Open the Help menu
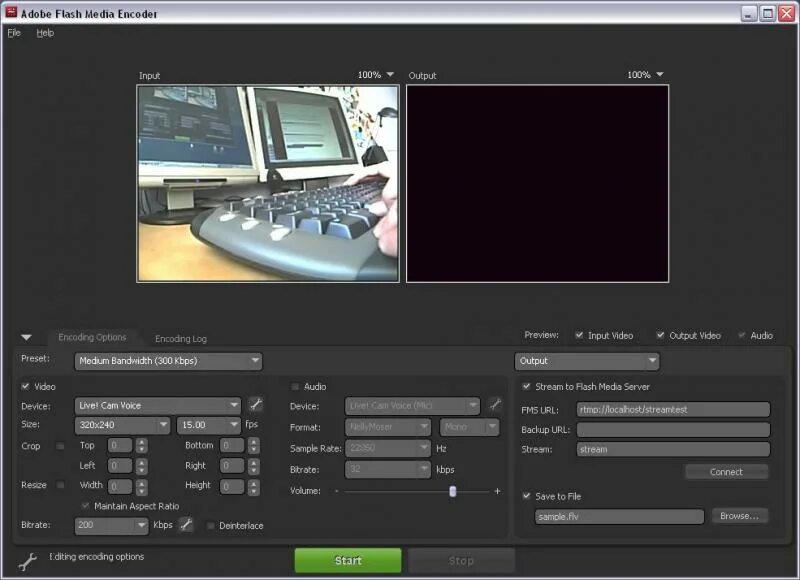The width and height of the screenshot is (800, 580). 45,33
